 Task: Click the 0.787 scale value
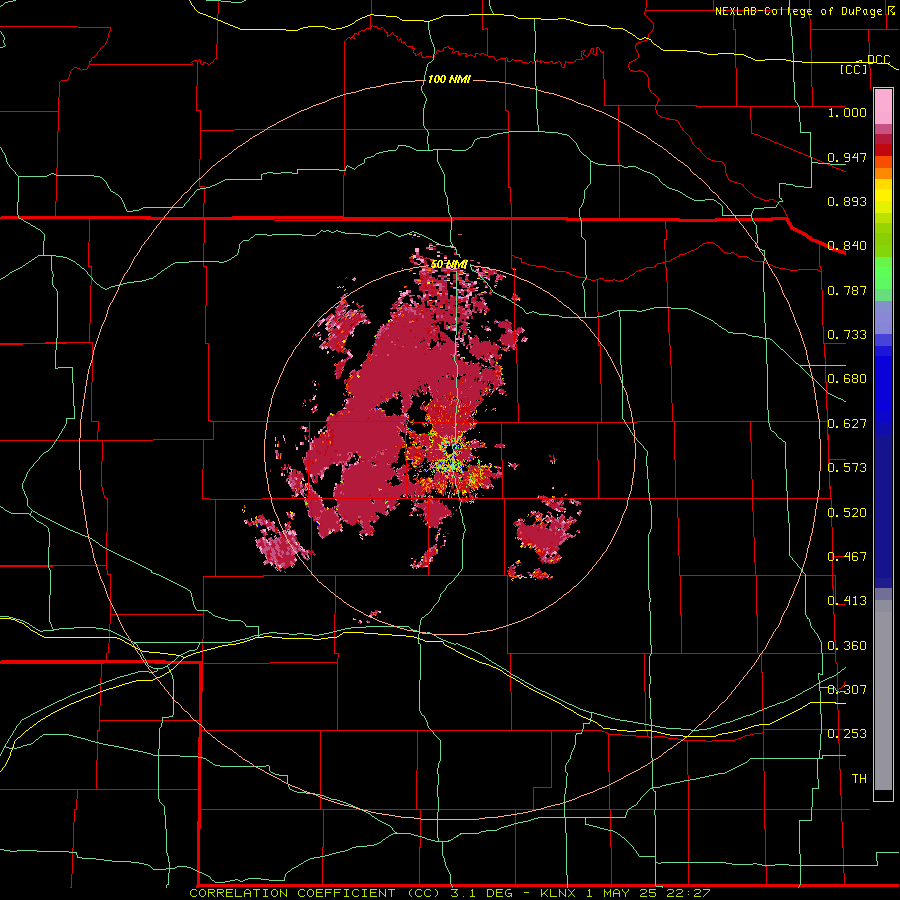pyautogui.click(x=847, y=290)
